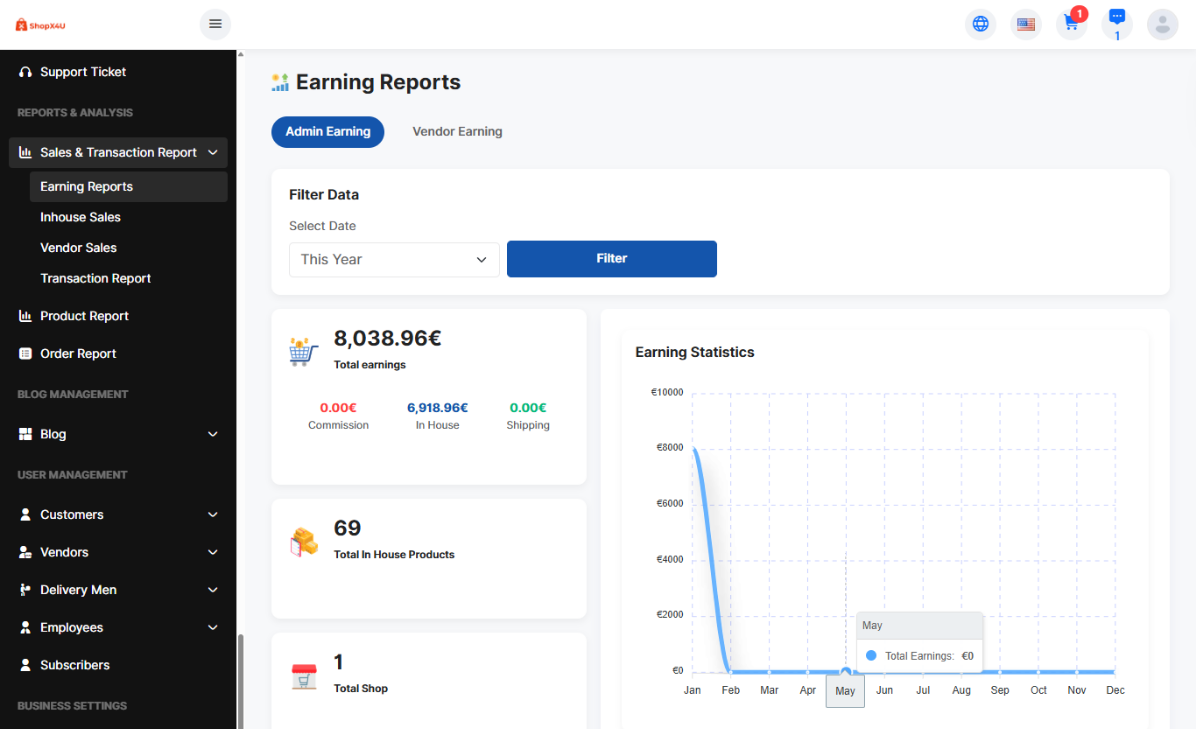Screen dimensions: 1196x729
Task: Open the globe website icon
Action: pyautogui.click(x=980, y=24)
